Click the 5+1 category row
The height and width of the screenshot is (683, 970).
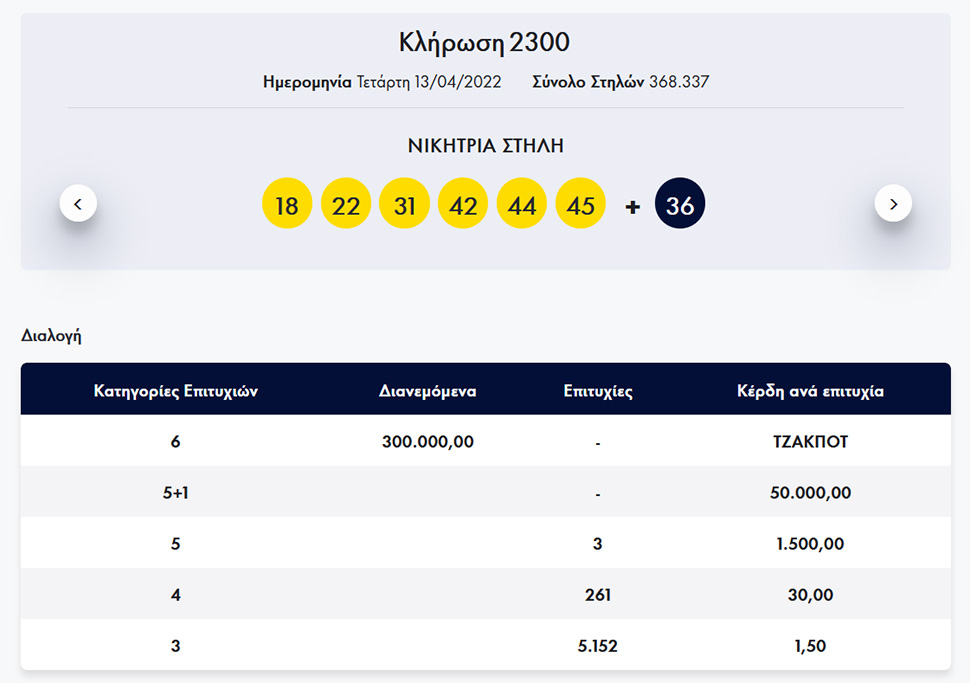pos(176,493)
